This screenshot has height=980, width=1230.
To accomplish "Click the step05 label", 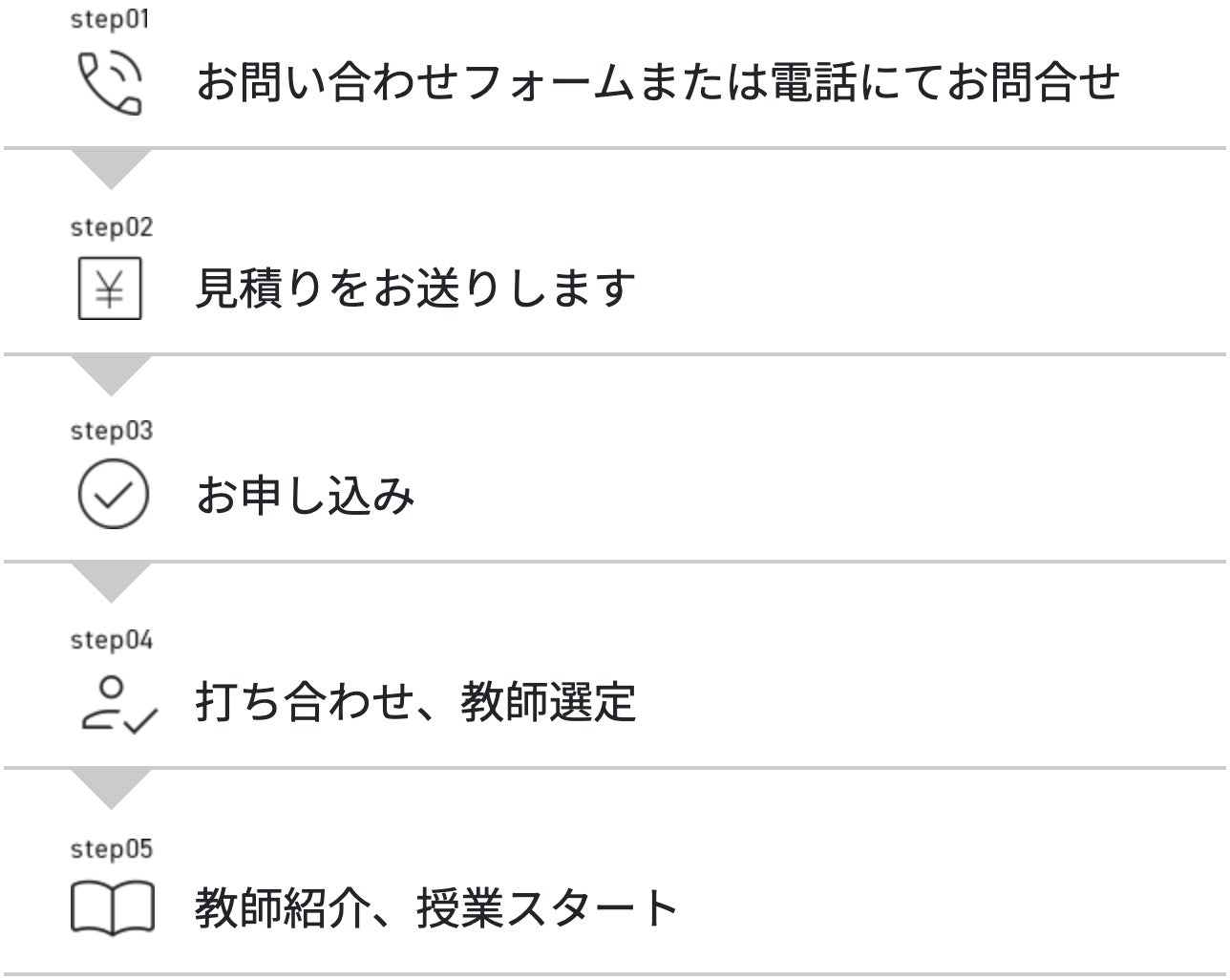I will (x=111, y=848).
